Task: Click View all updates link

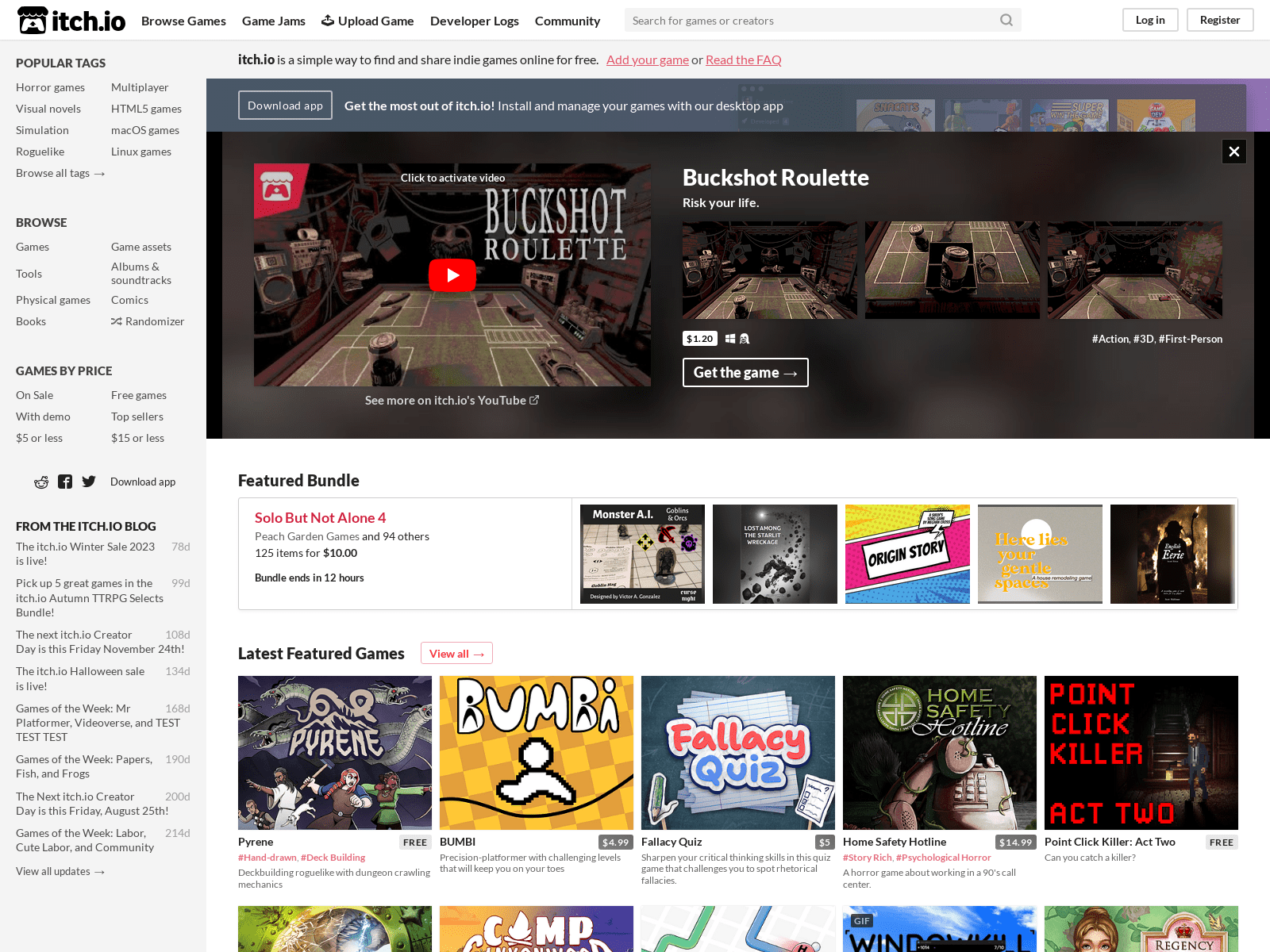Action: (60, 871)
